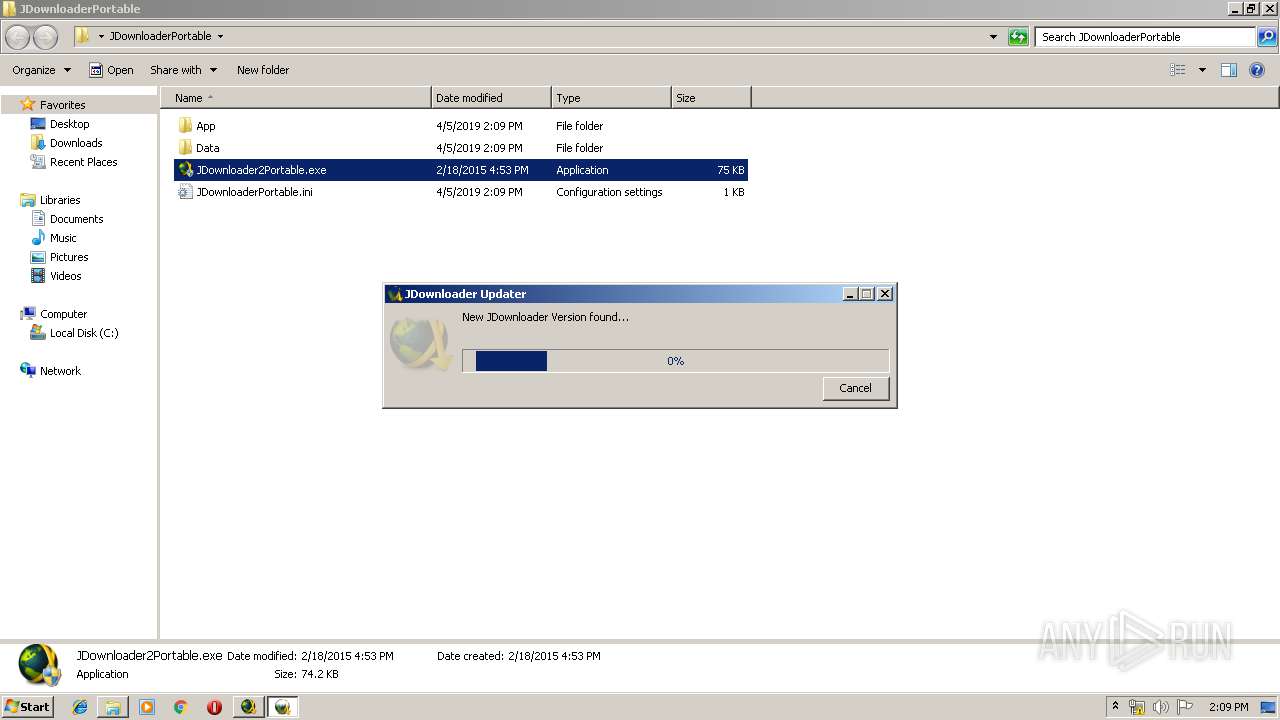The image size is (1280, 720).
Task: Click the JDownloader Updater progress bar
Action: tap(675, 361)
